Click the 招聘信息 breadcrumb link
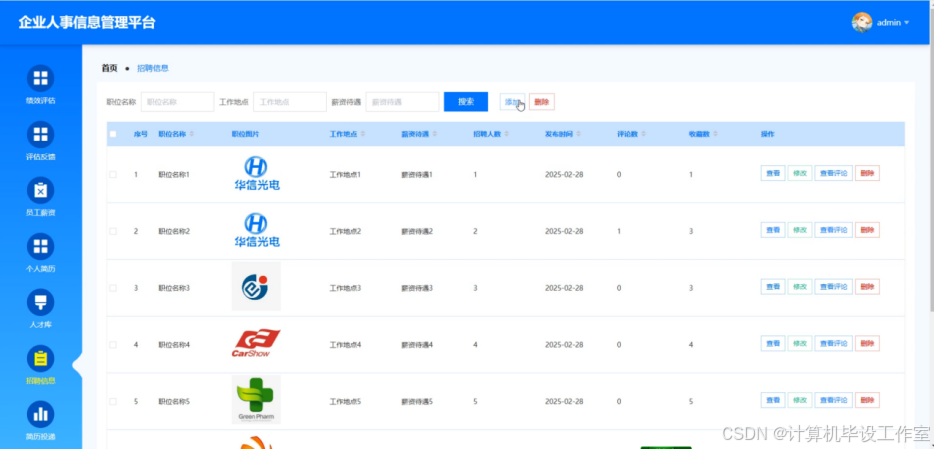Screen dimensions: 934x449 coord(153,68)
